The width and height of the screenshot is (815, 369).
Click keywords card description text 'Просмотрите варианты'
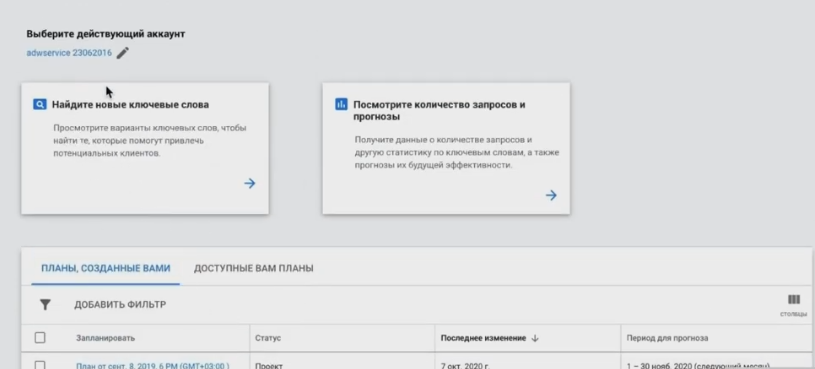click(x=150, y=140)
